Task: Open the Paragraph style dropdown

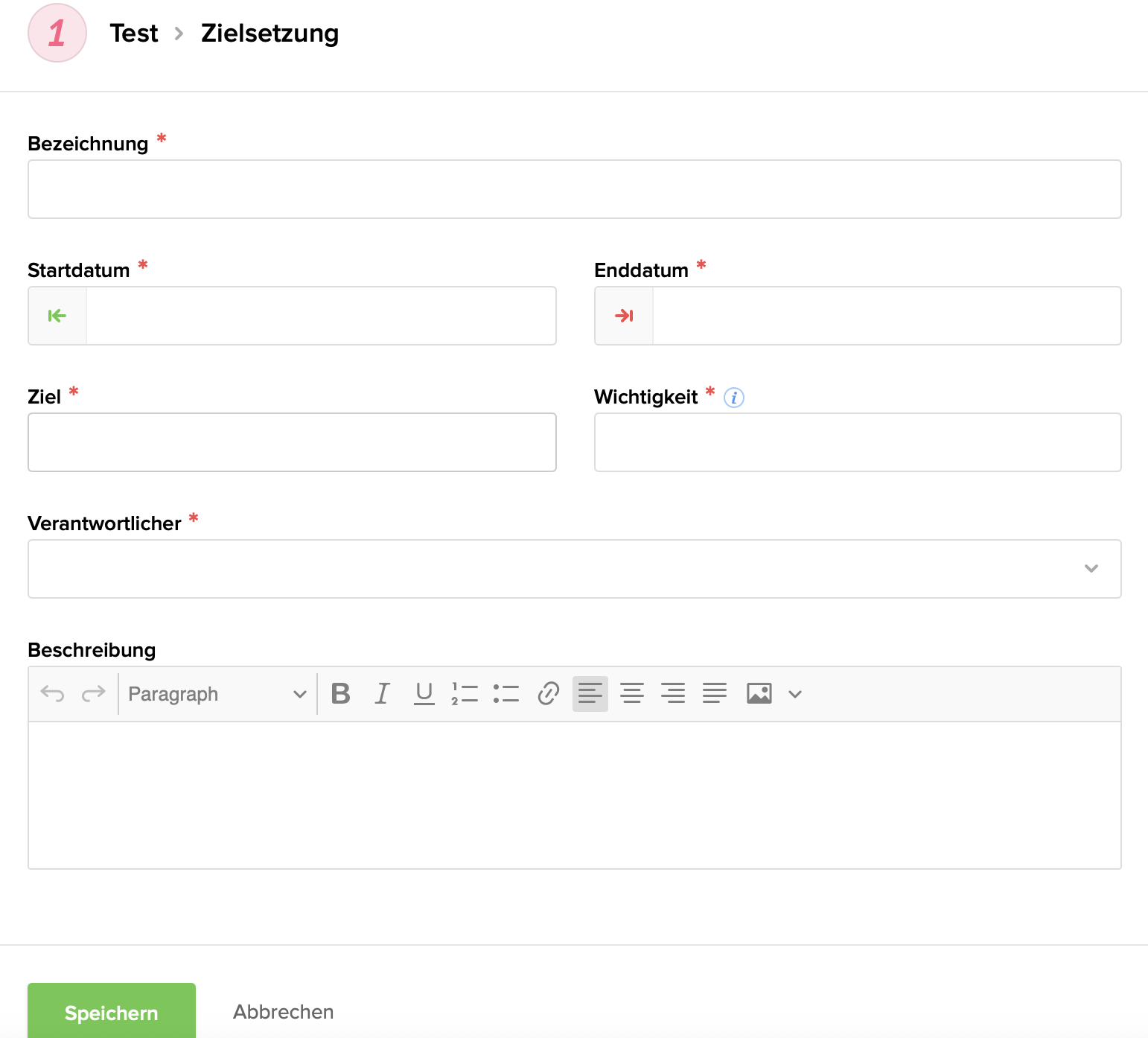Action: click(x=216, y=693)
